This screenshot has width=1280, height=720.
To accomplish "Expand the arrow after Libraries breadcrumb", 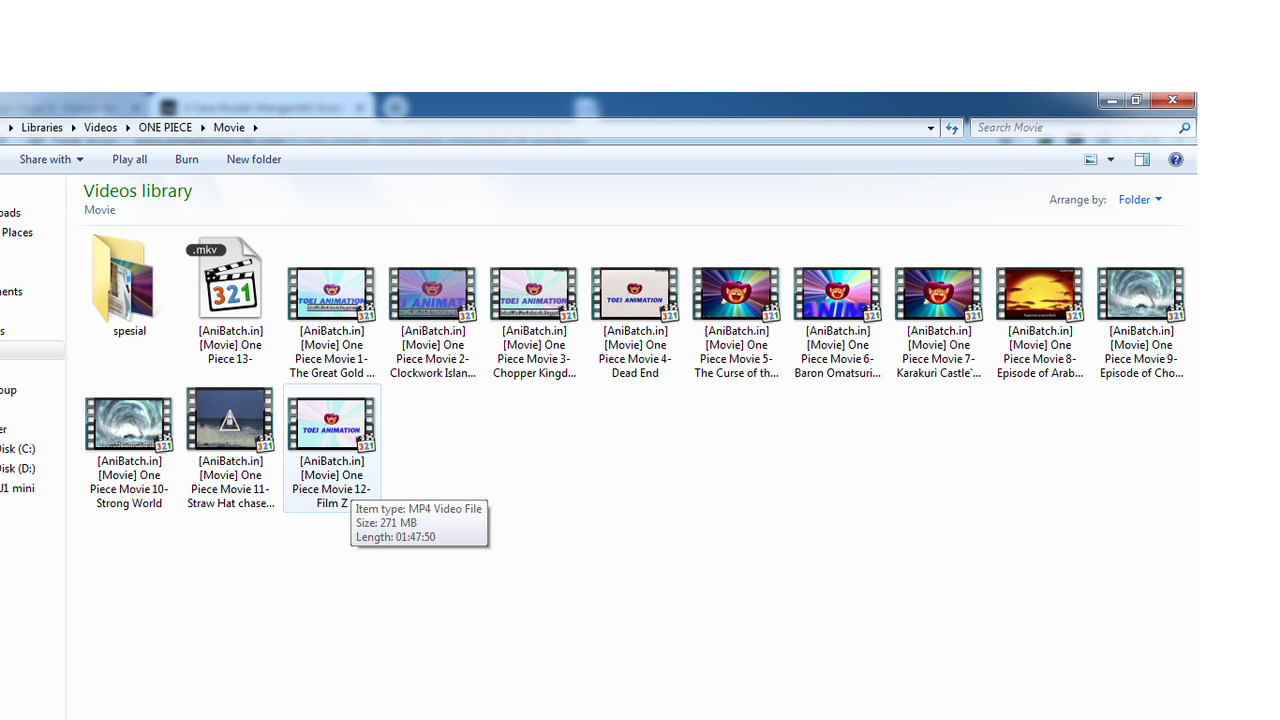I will [x=73, y=128].
